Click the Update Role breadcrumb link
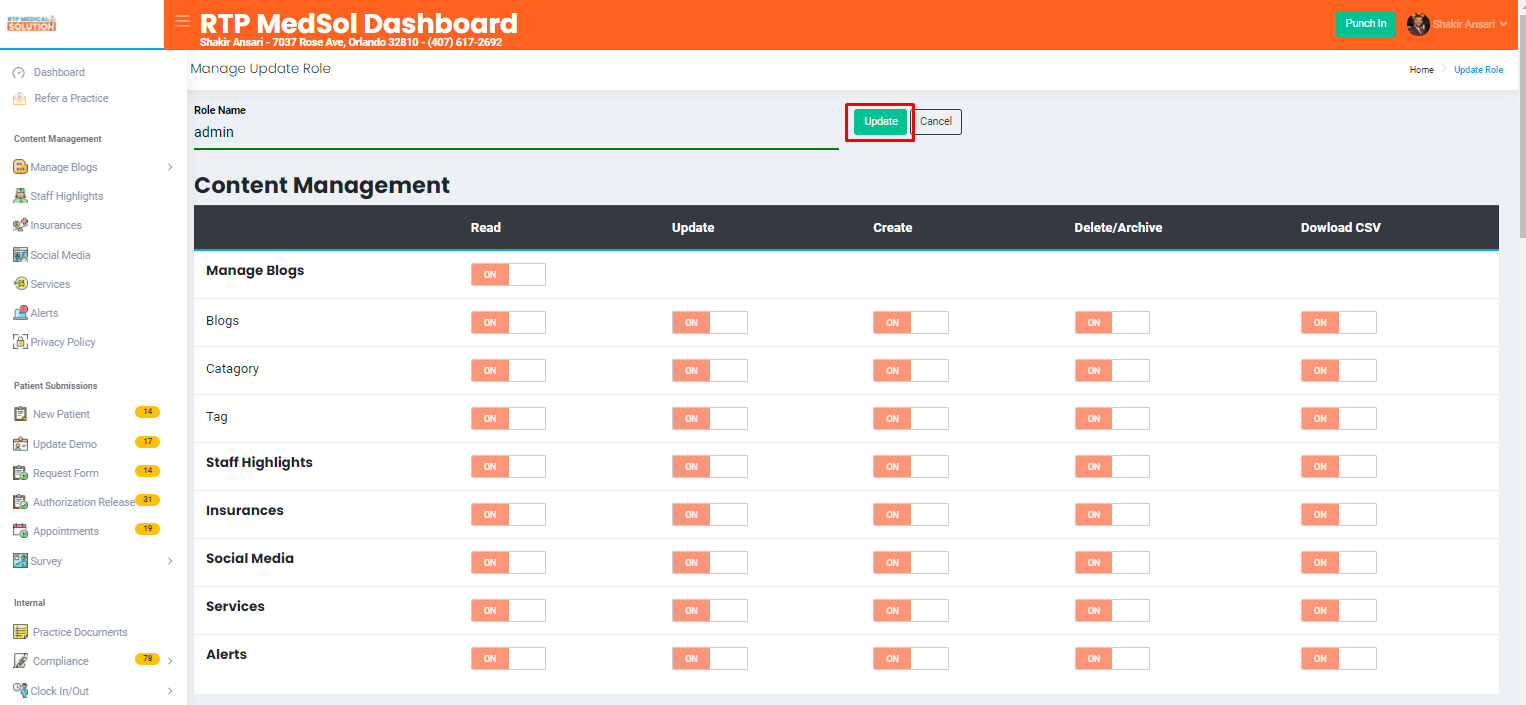 1478,70
